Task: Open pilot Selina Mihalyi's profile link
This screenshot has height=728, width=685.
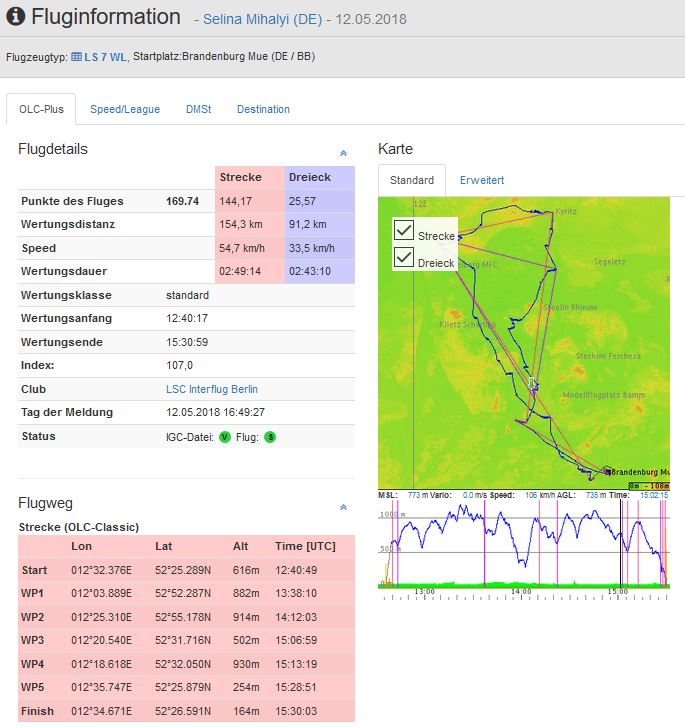Action: coord(260,20)
